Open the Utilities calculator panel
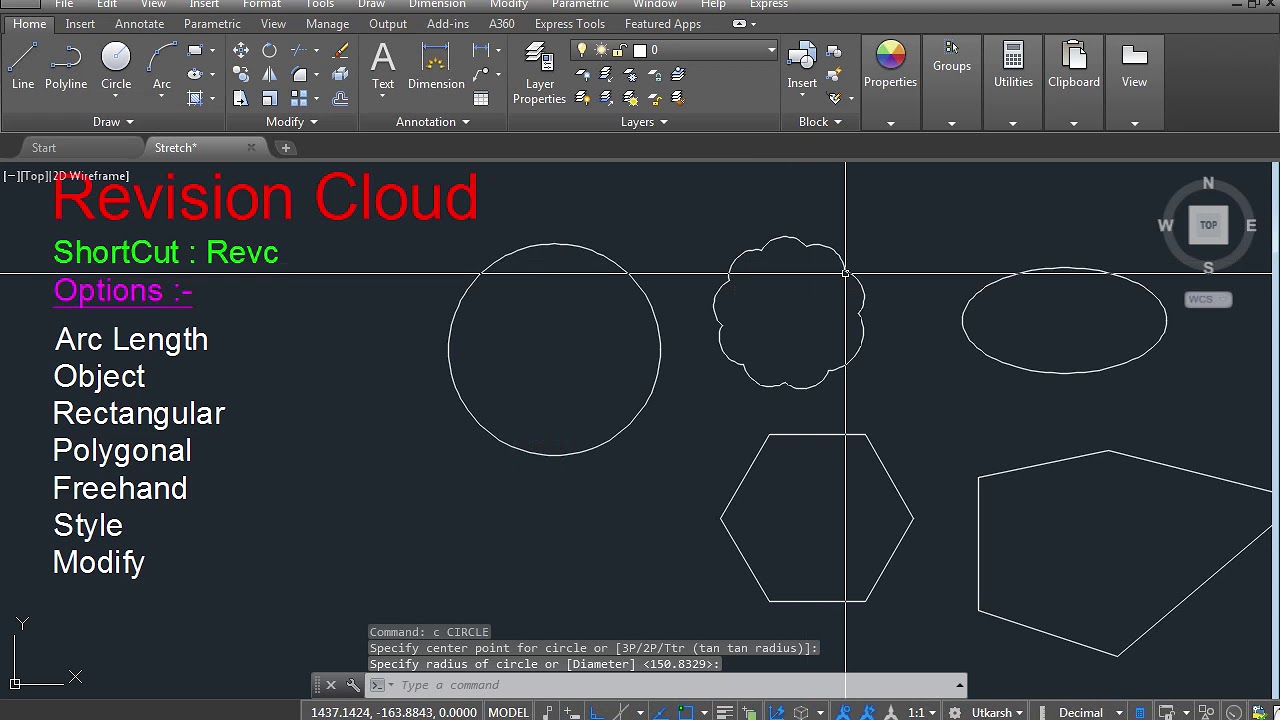 pos(1013,66)
